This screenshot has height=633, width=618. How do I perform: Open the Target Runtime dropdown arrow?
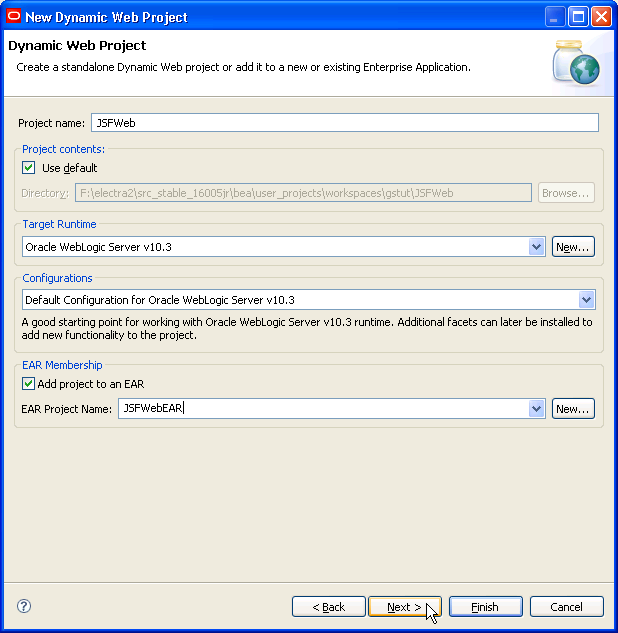536,247
